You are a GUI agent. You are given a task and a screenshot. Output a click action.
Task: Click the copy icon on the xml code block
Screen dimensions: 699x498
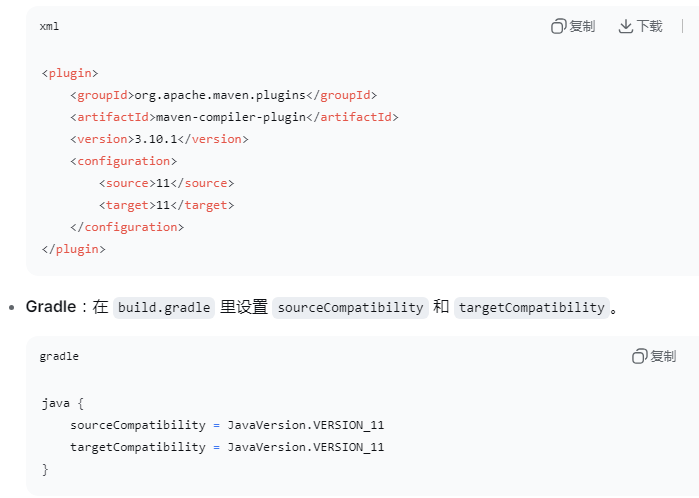coord(559,27)
